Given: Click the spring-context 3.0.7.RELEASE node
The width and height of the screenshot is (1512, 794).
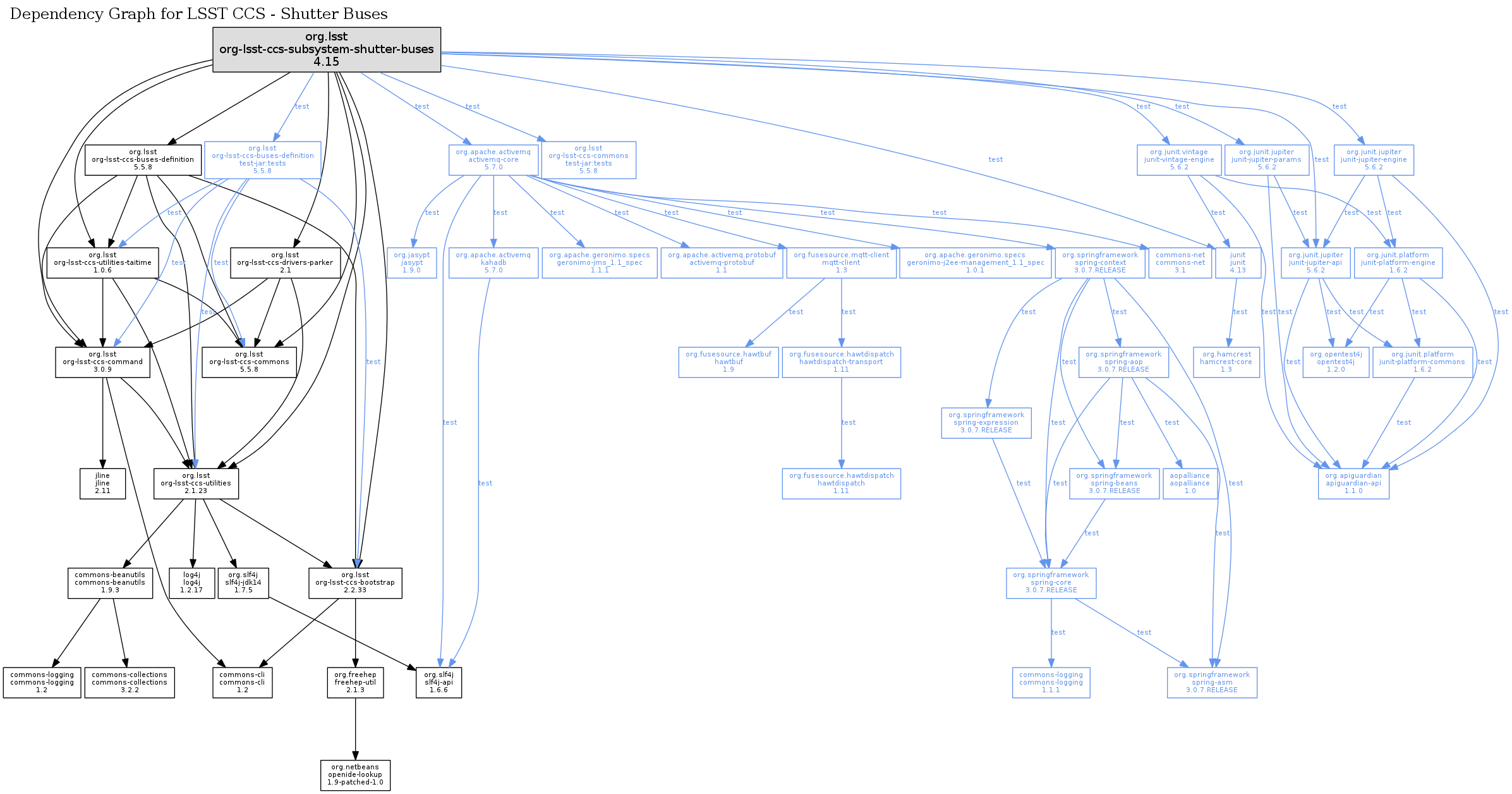Looking at the screenshot, I should pyautogui.click(x=1099, y=262).
